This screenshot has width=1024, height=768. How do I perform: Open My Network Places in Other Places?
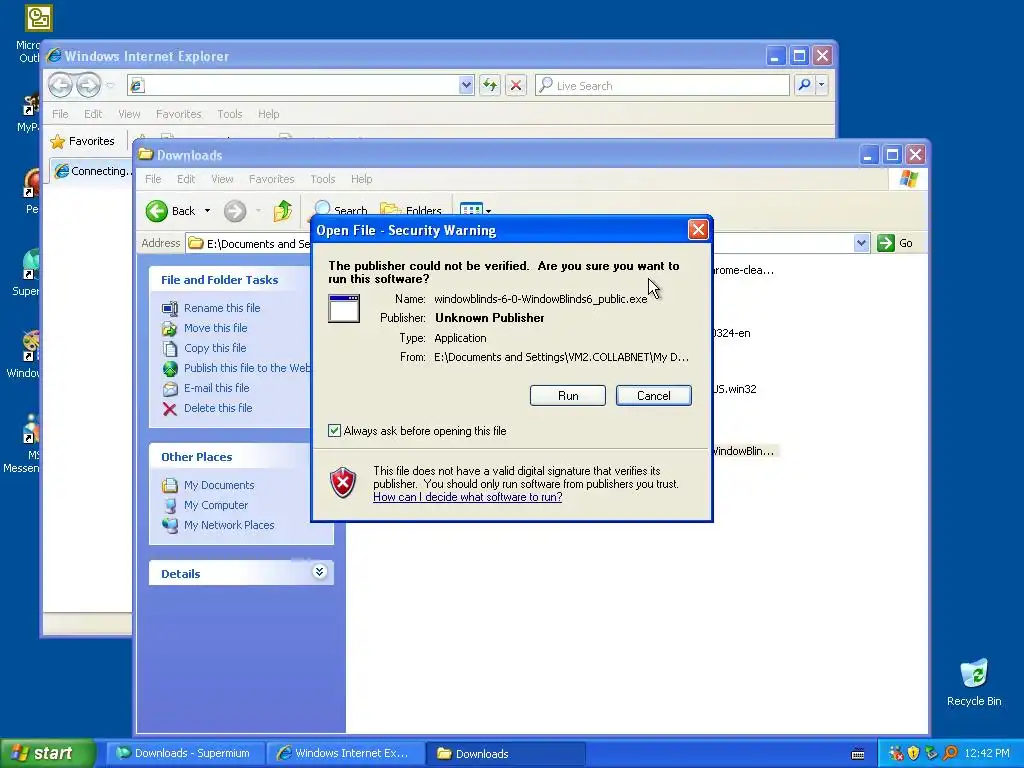pyautogui.click(x=229, y=525)
